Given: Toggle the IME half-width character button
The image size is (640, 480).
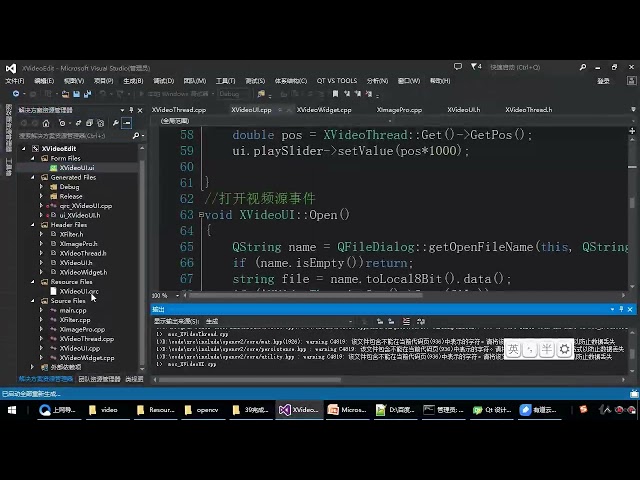Looking at the screenshot, I should point(547,349).
